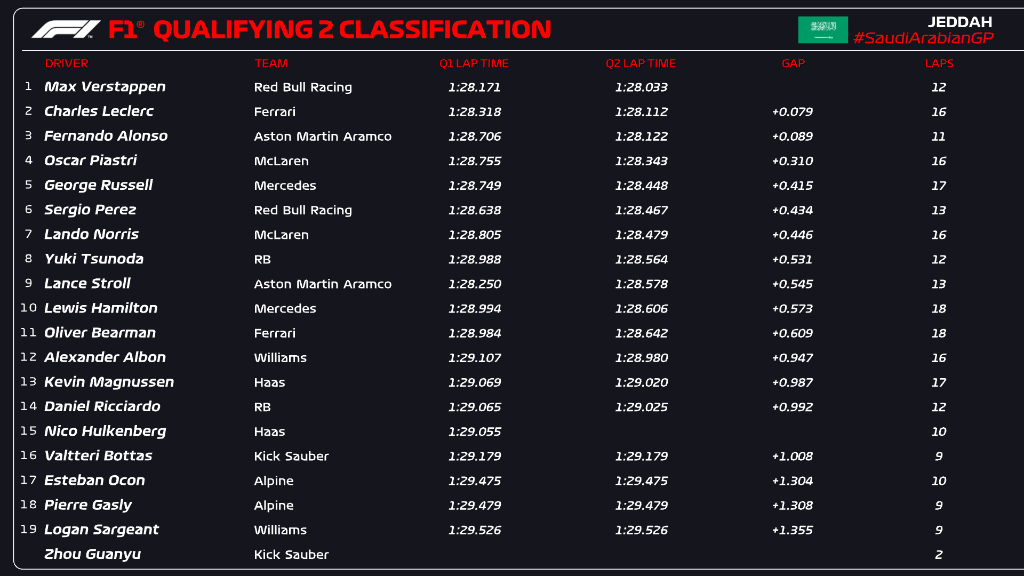The height and width of the screenshot is (576, 1024).
Task: Click Verstappen's Q2 time 1:28.033
Action: click(x=641, y=87)
